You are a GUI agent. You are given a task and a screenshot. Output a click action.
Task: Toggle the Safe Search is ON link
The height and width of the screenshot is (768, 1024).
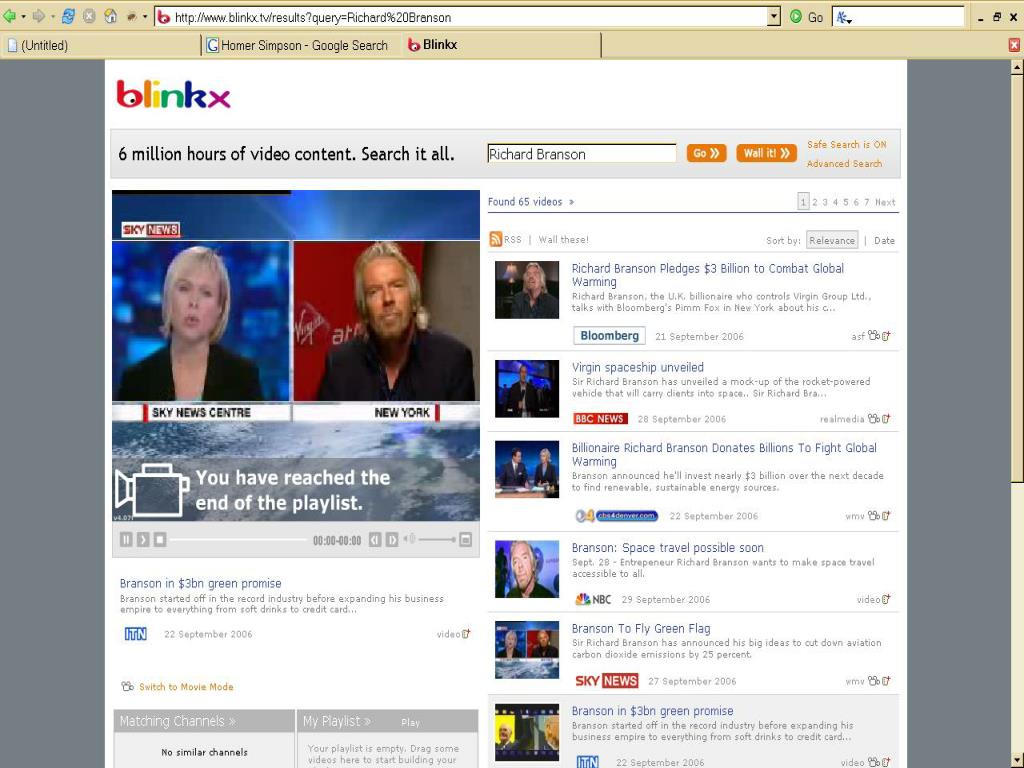(x=846, y=145)
